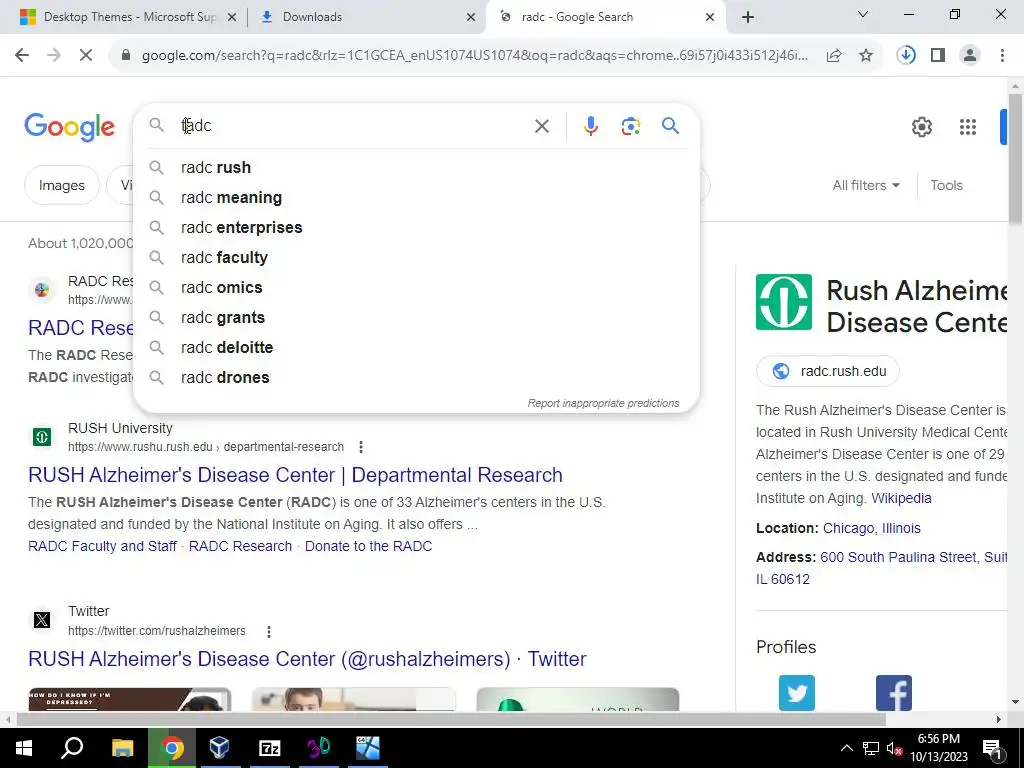The width and height of the screenshot is (1024, 768).
Task: Click Chrome icon in taskbar
Action: point(172,748)
